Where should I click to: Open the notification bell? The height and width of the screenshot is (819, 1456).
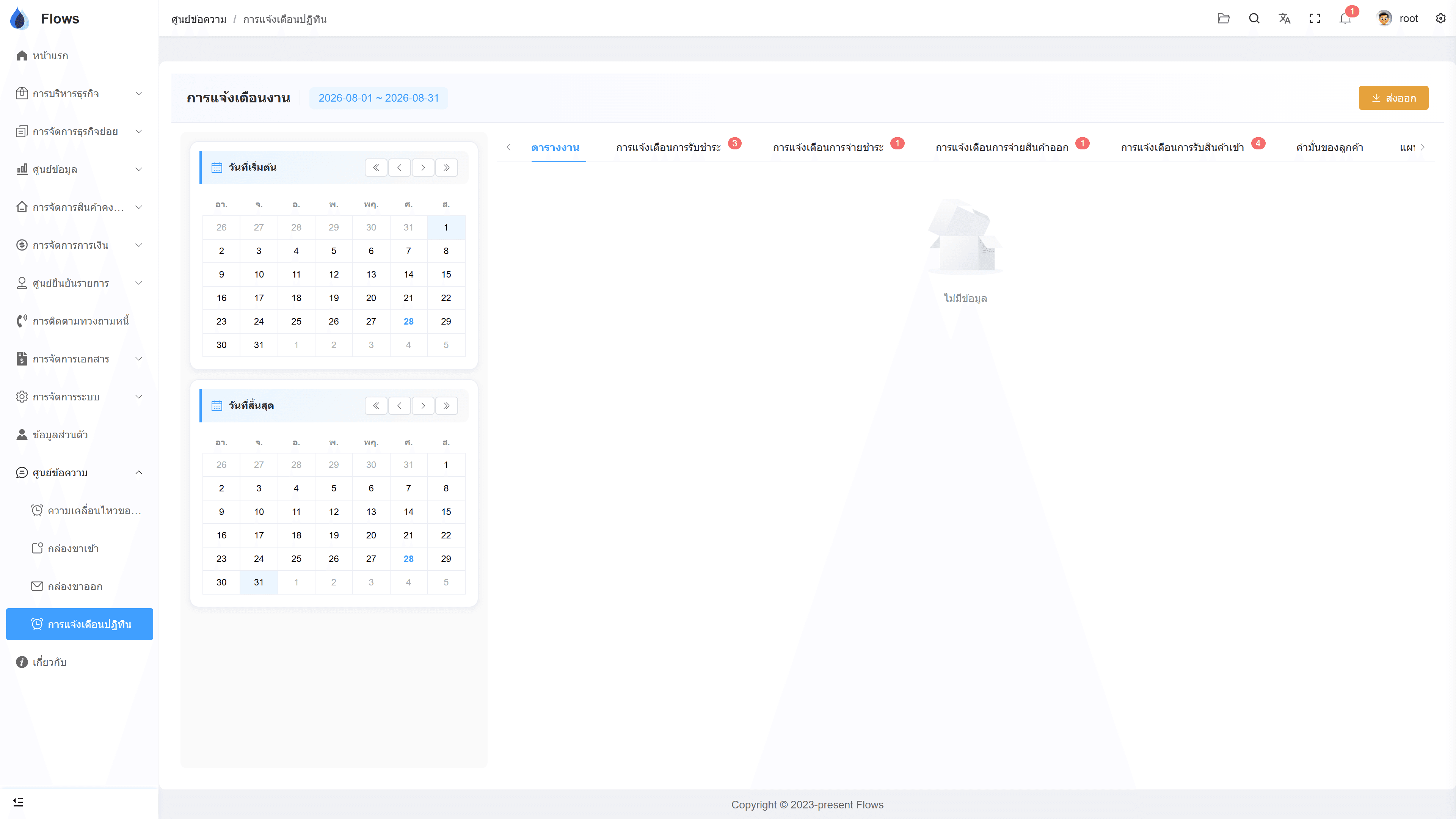tap(1345, 19)
